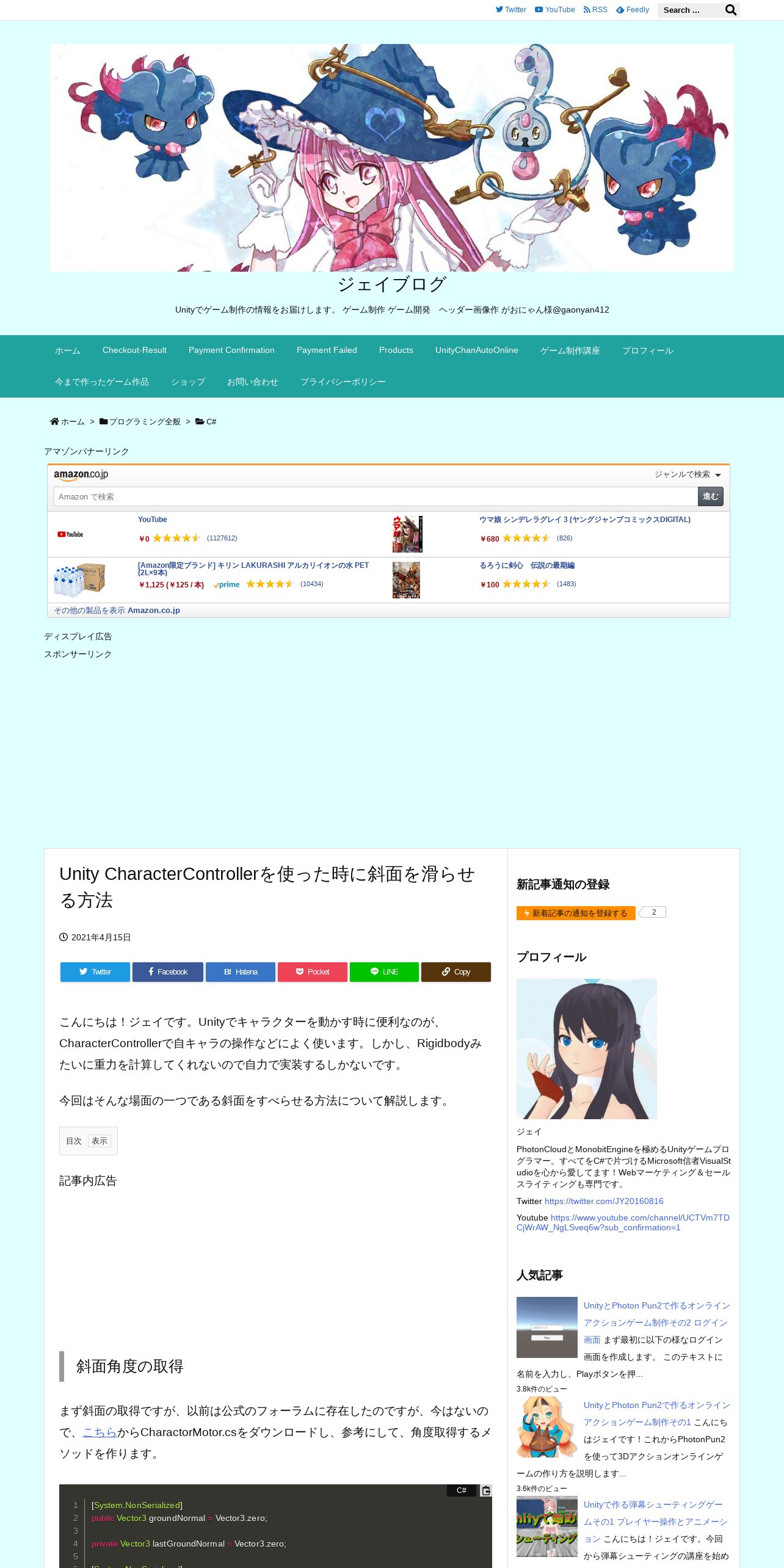The width and height of the screenshot is (784, 1568).
Task: Open ウマ娘 シンデレラグレイ 3 product link
Action: tap(585, 520)
